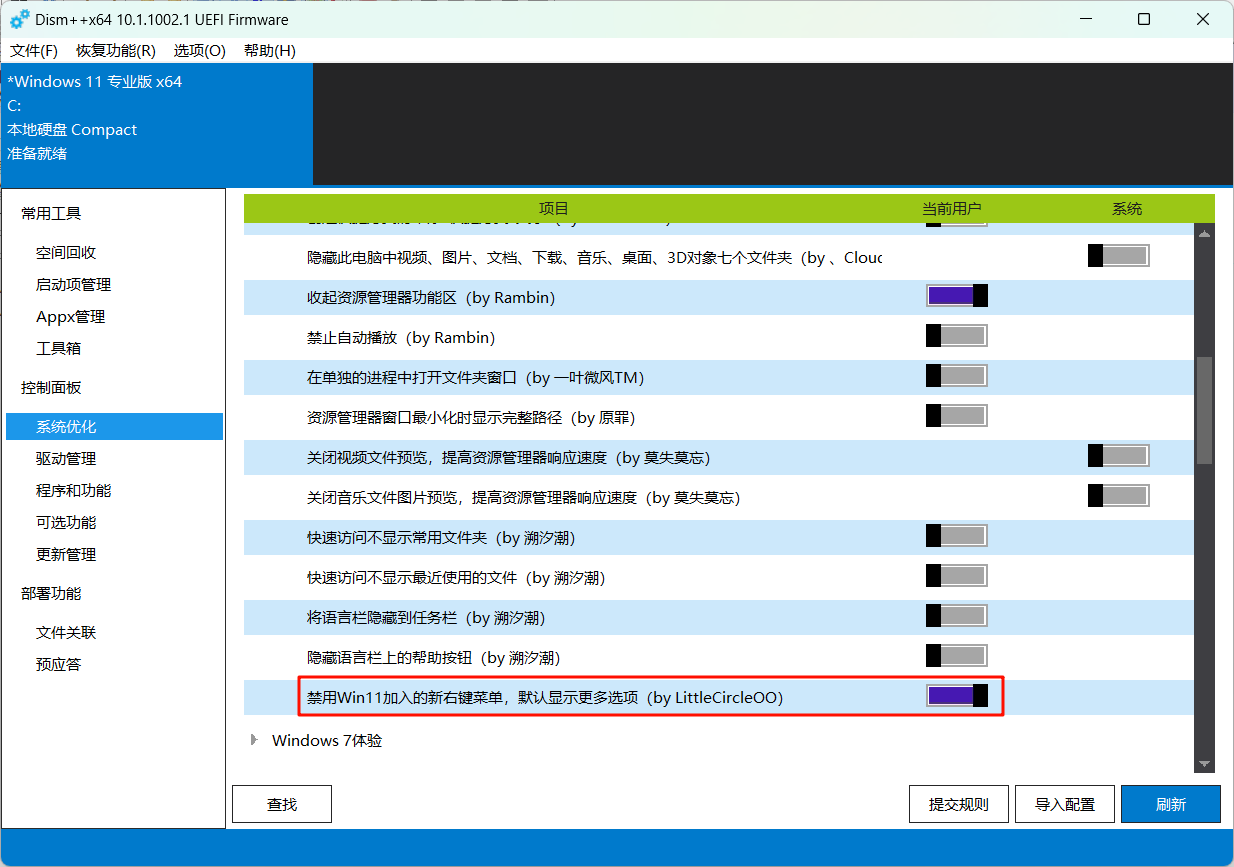Viewport: 1234px width, 867px height.
Task: Select the 收起资源管理器功能区 row text
Action: pos(431,298)
